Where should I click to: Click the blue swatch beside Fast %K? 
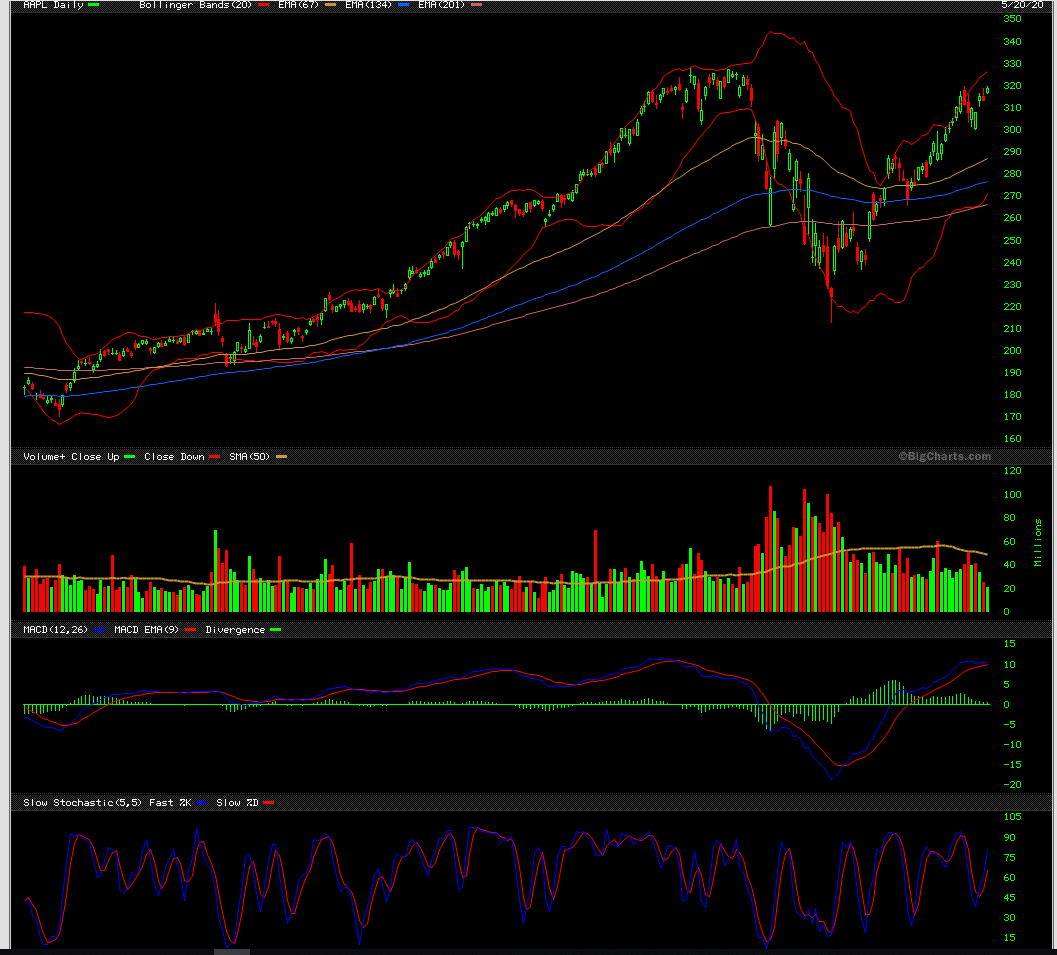(x=202, y=803)
